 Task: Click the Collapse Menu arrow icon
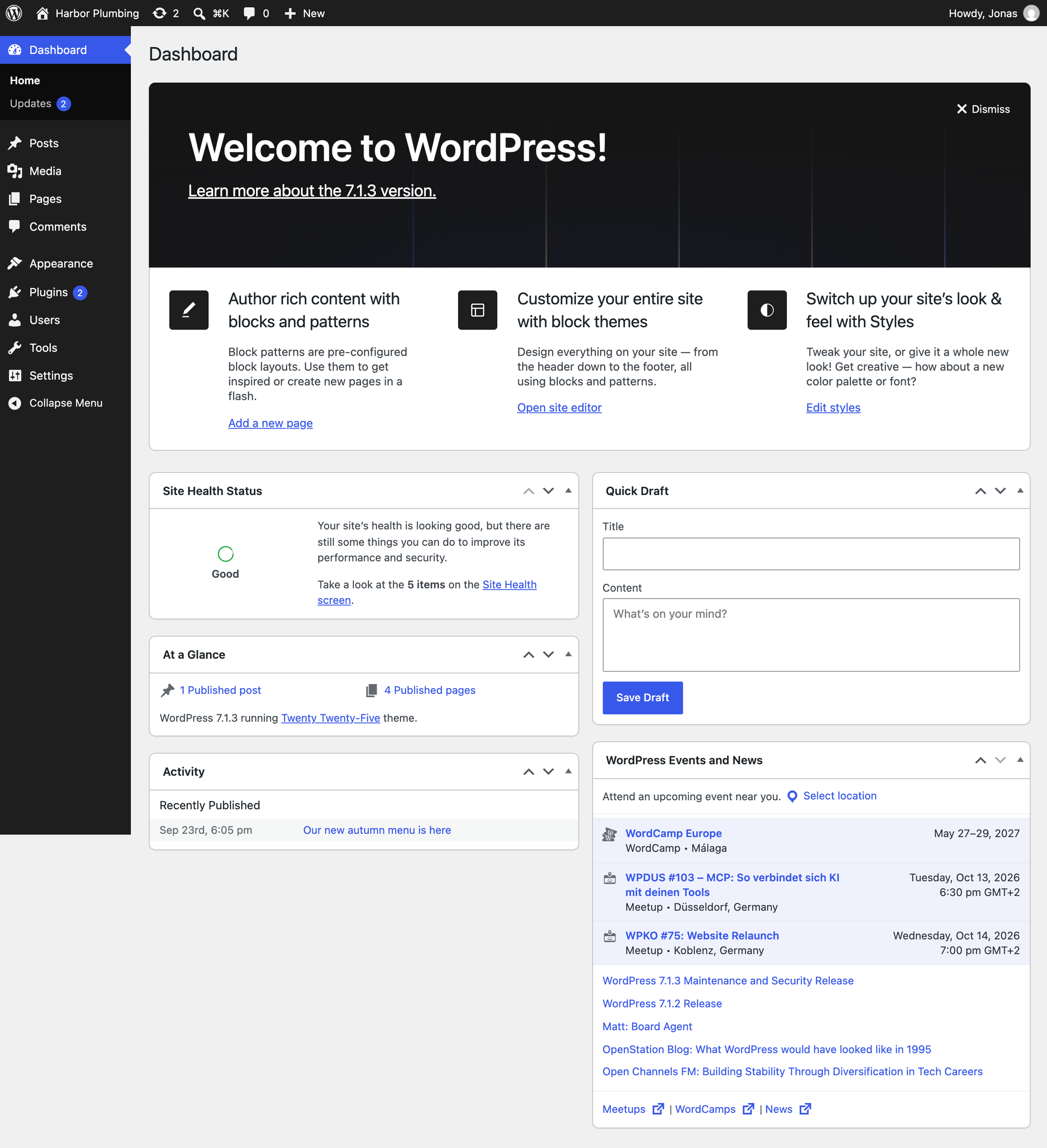coord(15,403)
